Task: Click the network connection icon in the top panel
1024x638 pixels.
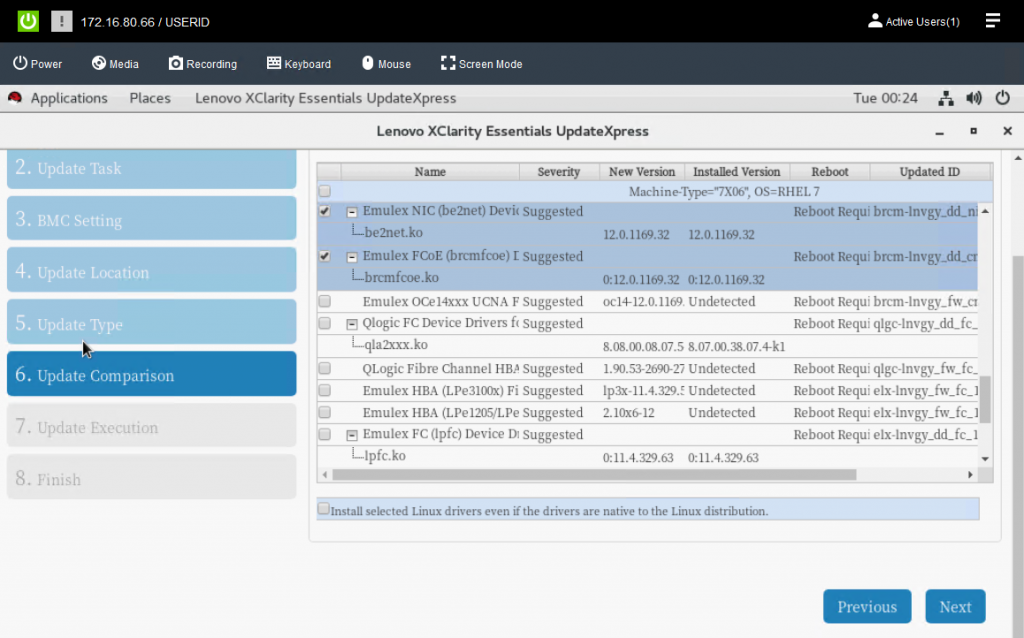Action: 946,99
